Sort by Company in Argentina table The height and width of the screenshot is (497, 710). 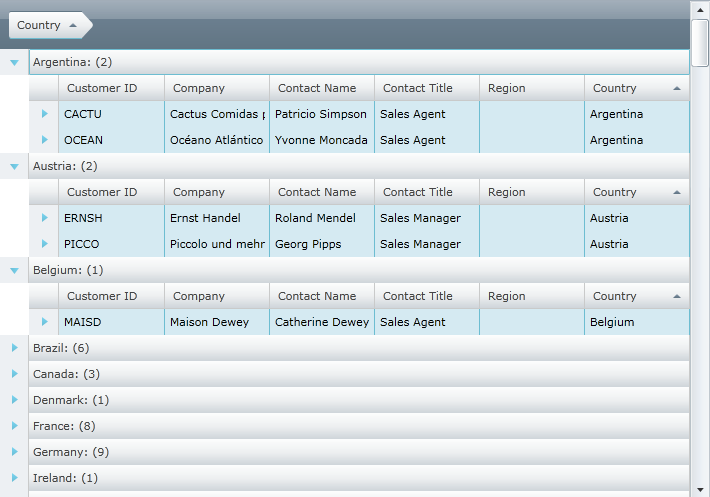coord(217,88)
